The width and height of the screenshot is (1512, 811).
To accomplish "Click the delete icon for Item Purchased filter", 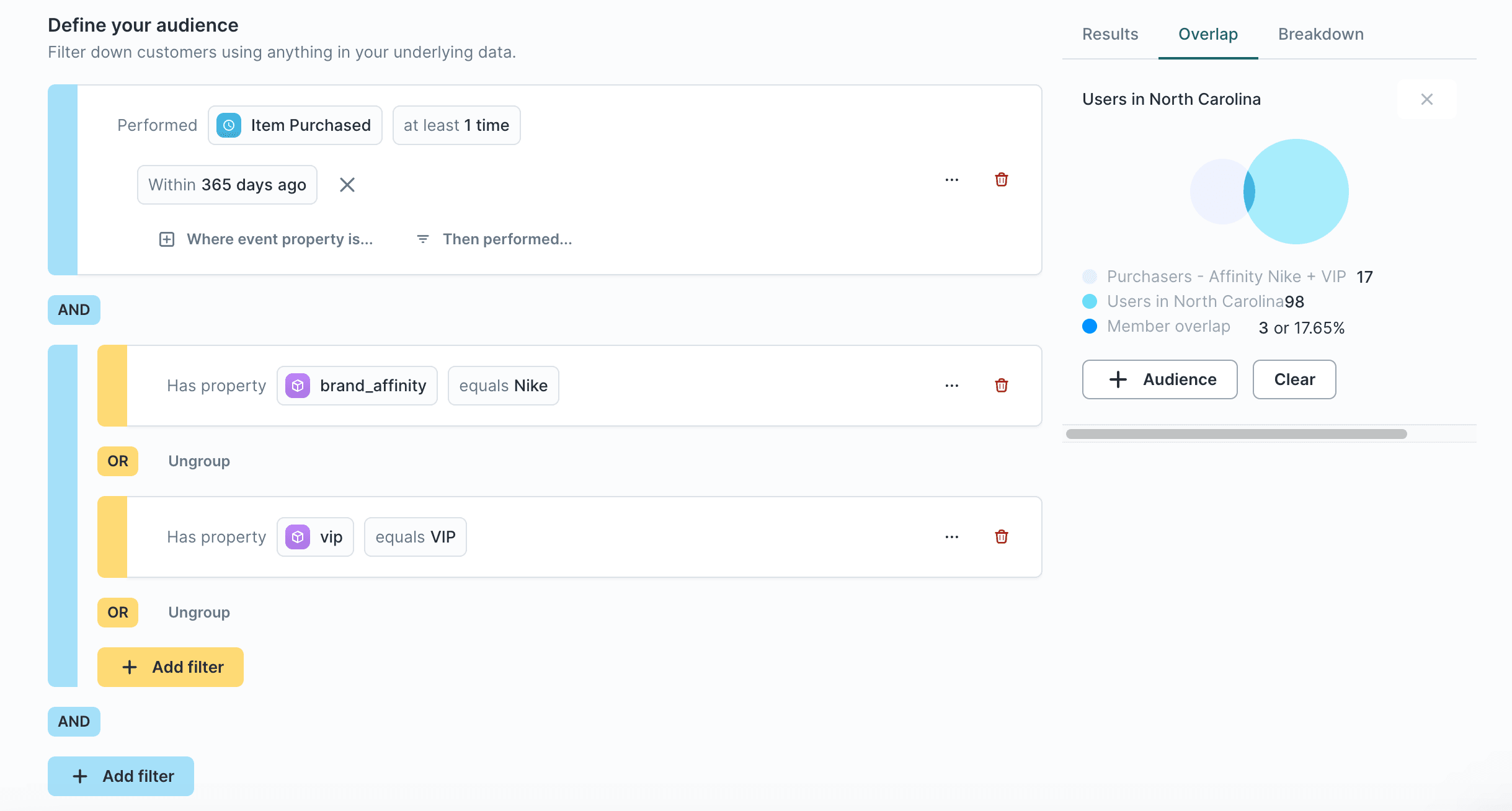I will click(1001, 180).
